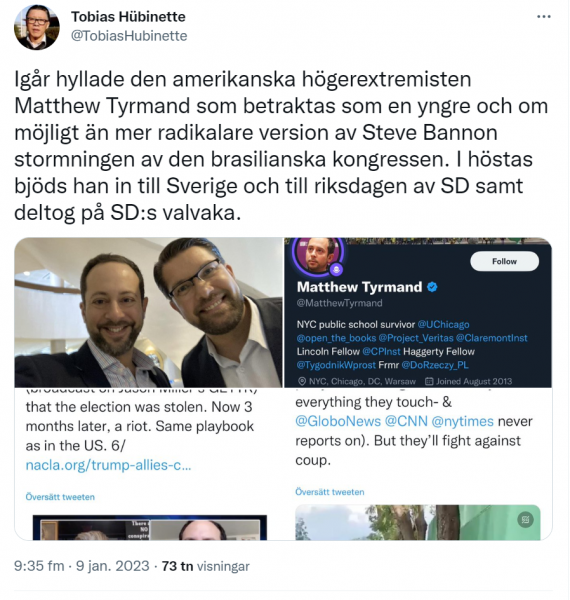Click the media icon on green image
This screenshot has height=600, width=570.
click(525, 520)
